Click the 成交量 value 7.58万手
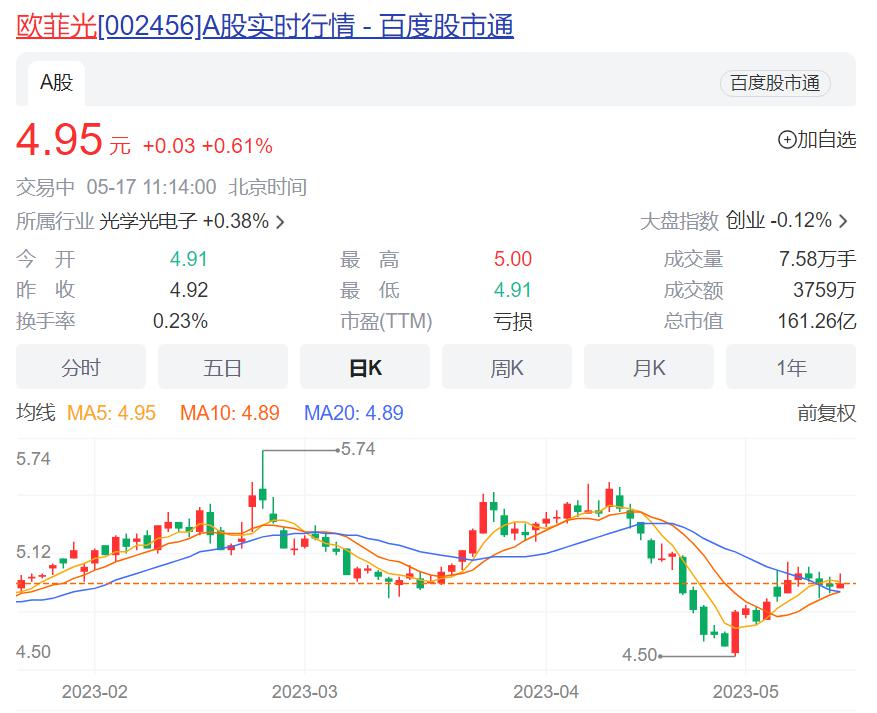 click(818, 259)
